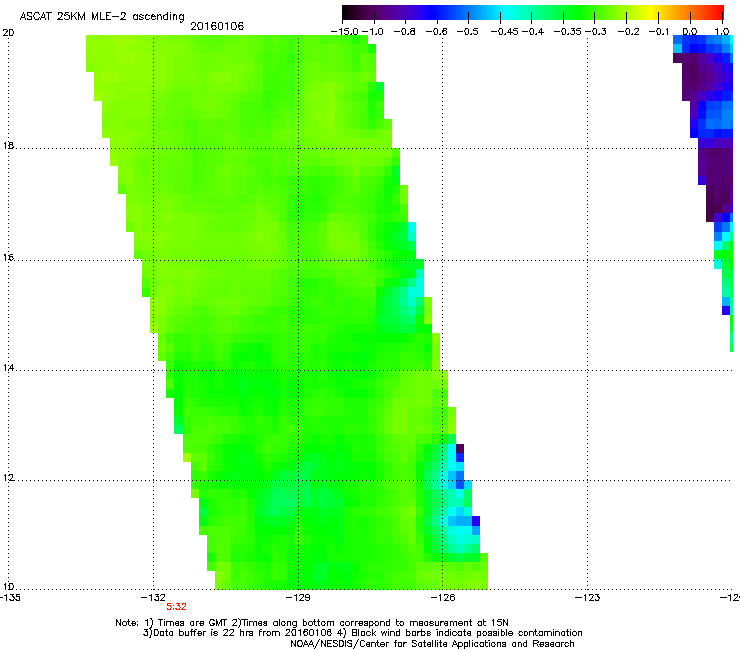Viewport: 740px width, 650px height.
Task: Select the latitude axis label 16
Action: pyautogui.click(x=8, y=258)
